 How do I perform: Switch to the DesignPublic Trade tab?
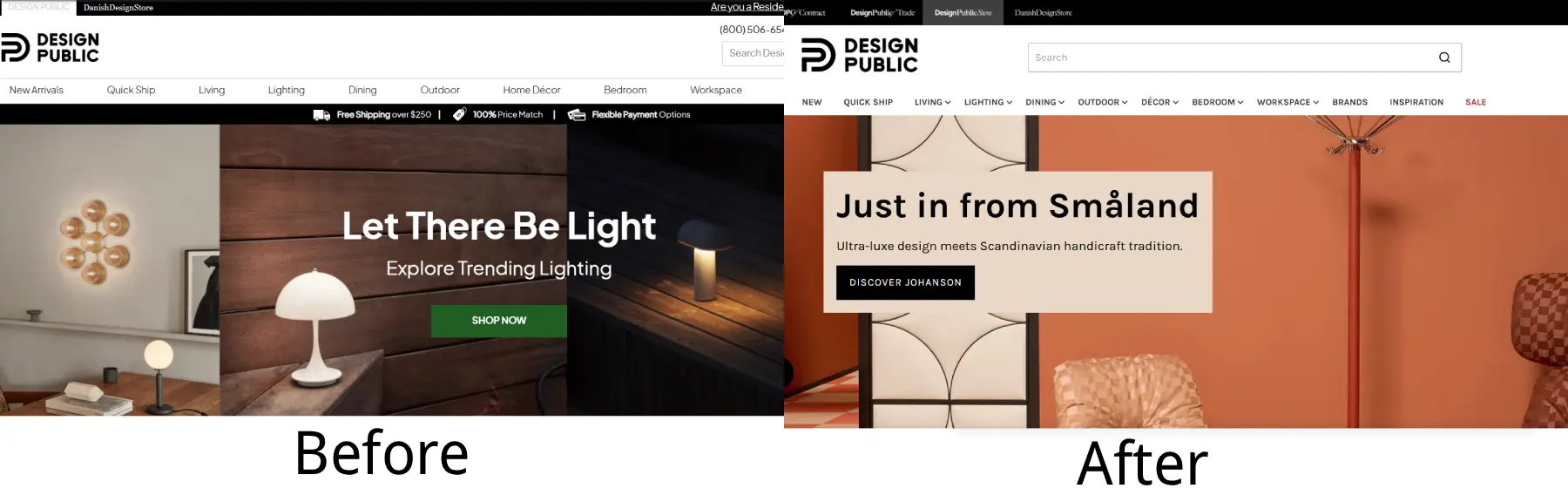point(882,13)
